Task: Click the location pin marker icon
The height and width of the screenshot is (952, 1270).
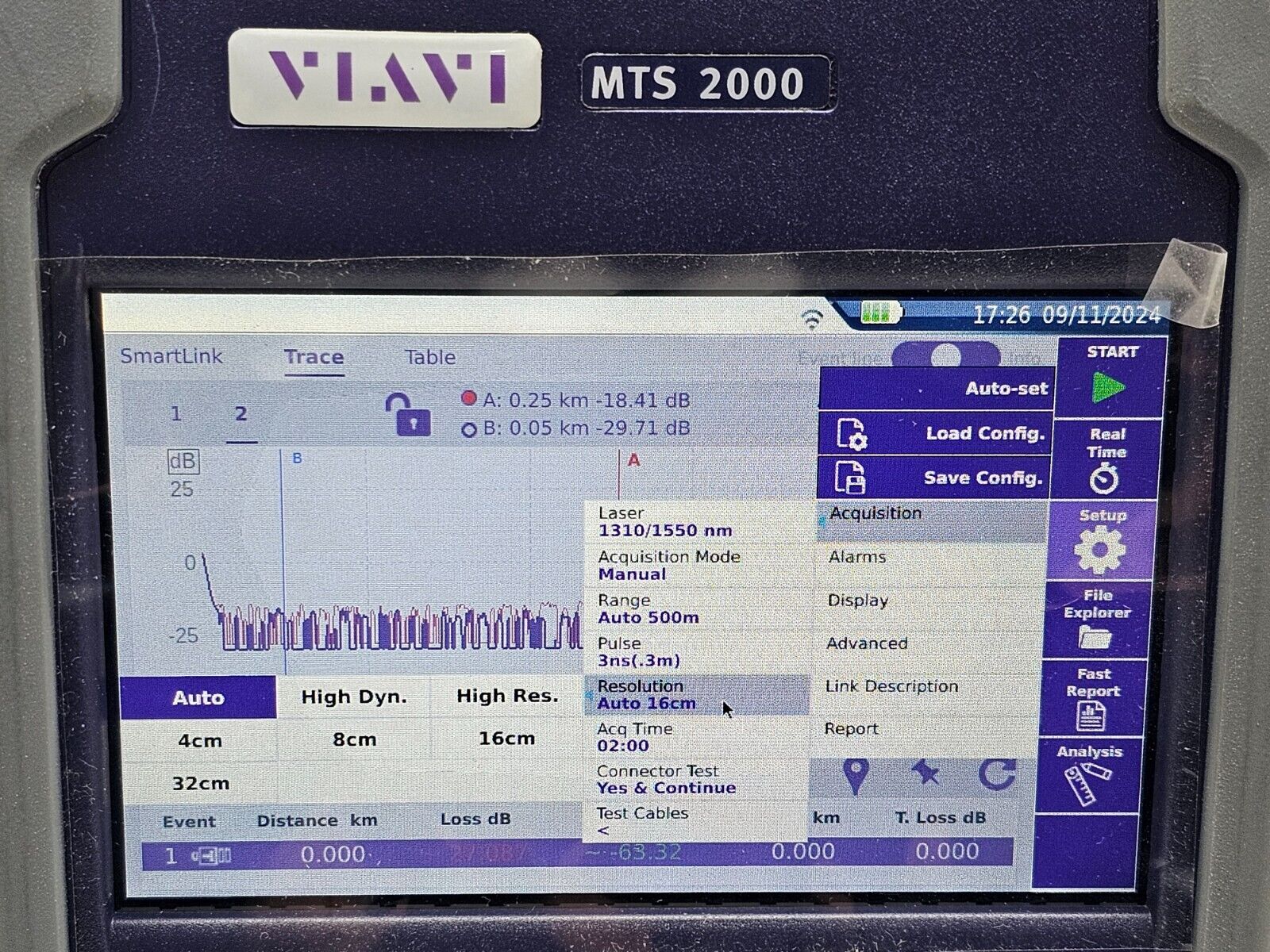Action: (x=855, y=775)
